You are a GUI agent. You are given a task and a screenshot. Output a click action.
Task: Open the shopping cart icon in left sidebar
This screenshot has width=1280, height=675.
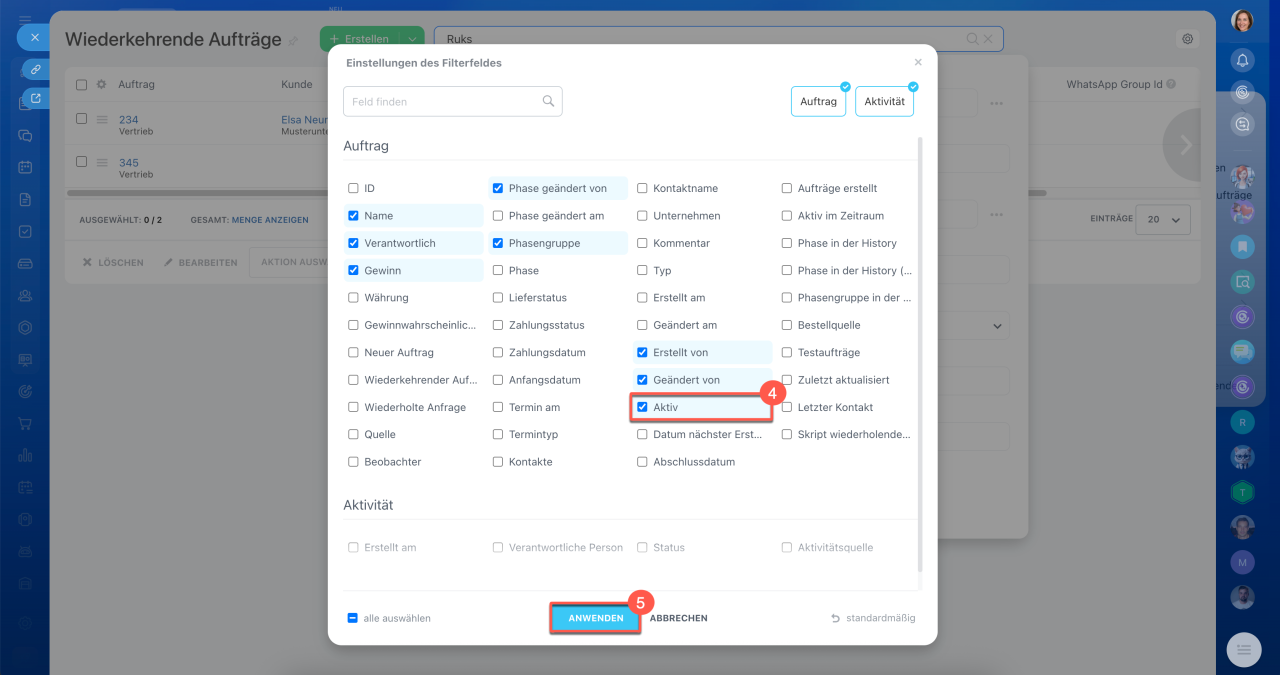click(26, 423)
